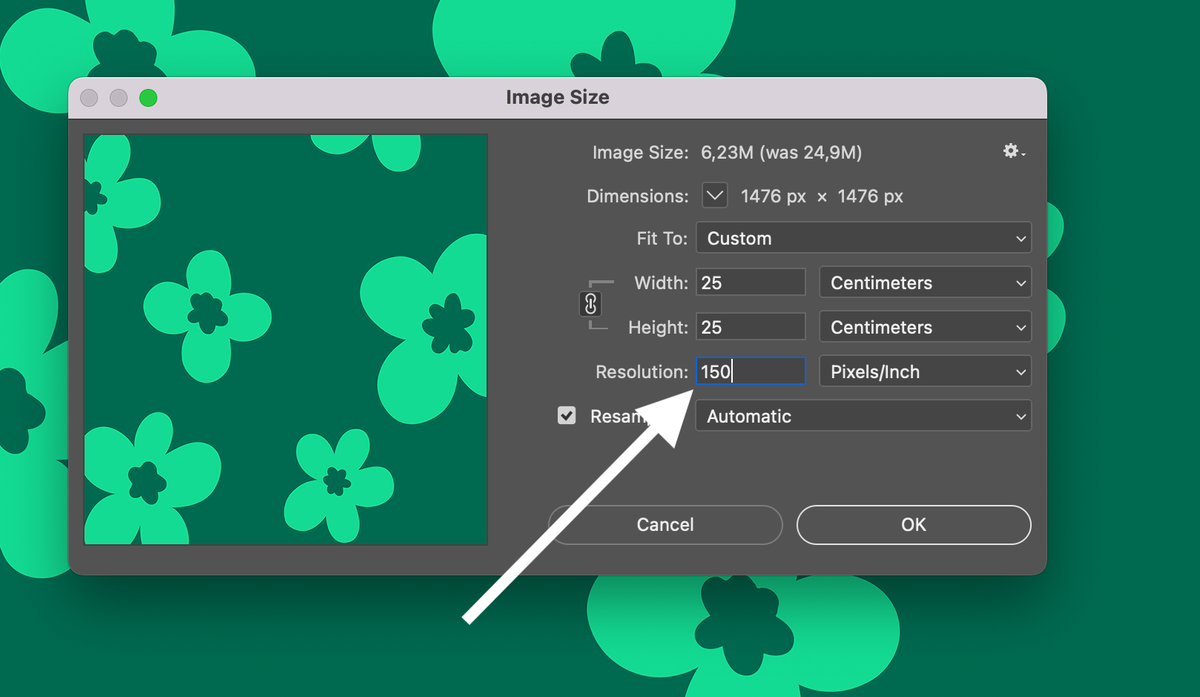This screenshot has width=1200, height=697.
Task: Open the Resample method Automatic dropdown
Action: (x=863, y=416)
